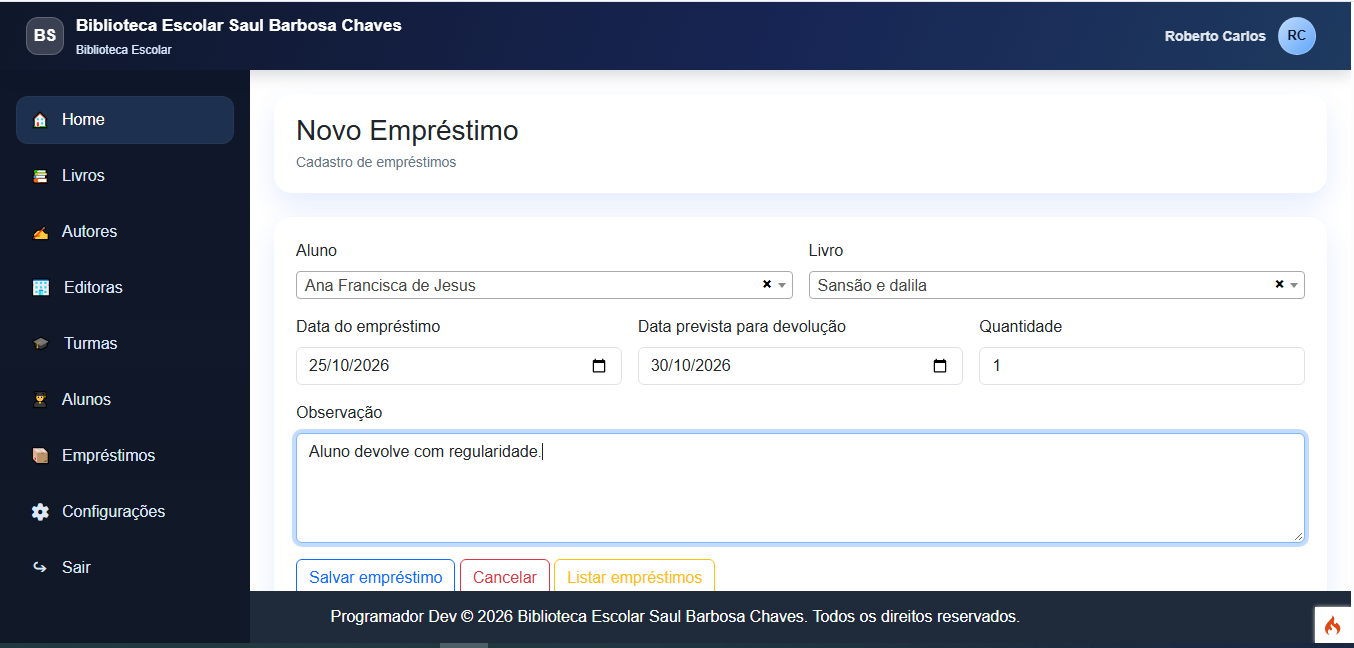Viewport: 1354px width, 648px height.
Task: Select Alunos in the sidebar
Action: click(125, 400)
